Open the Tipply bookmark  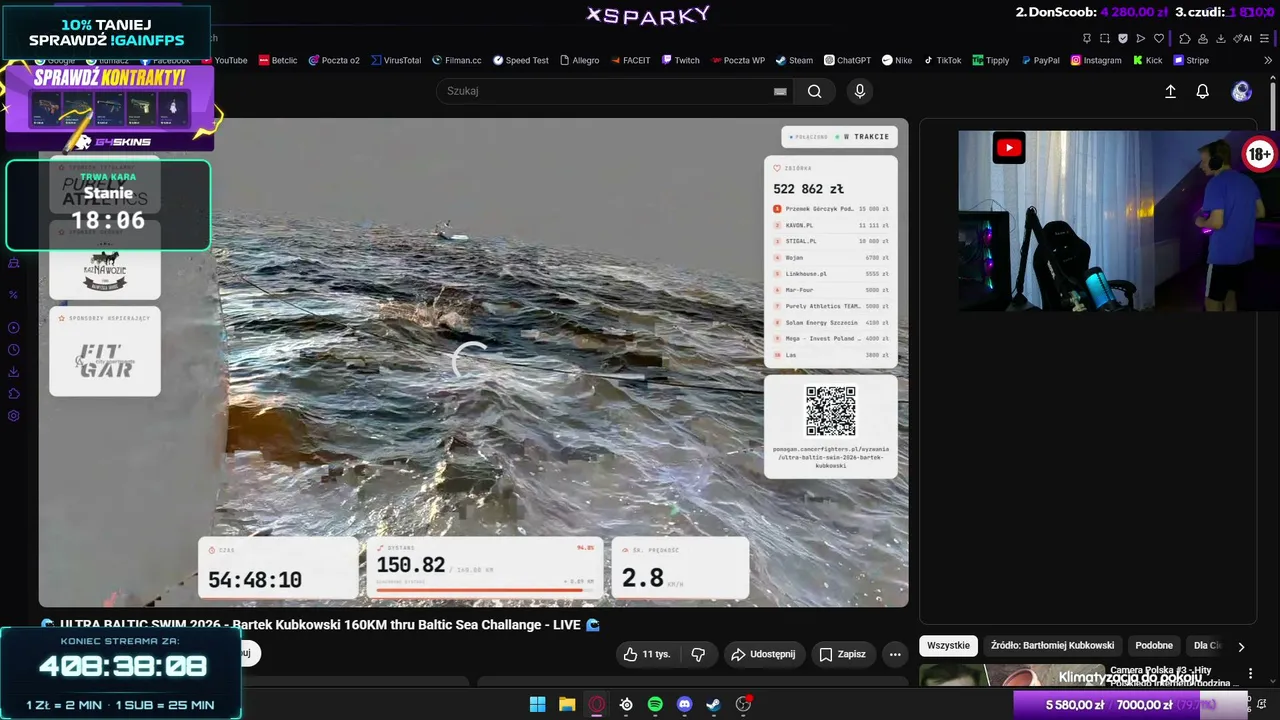click(x=991, y=60)
